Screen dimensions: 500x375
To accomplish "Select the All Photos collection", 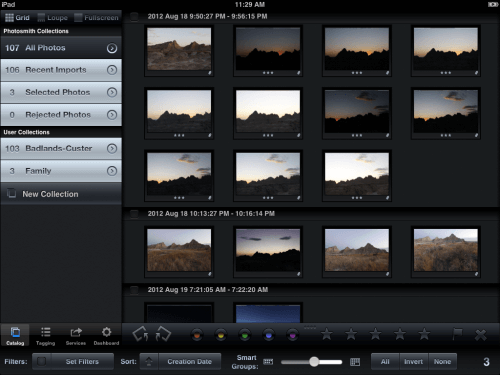I will pyautogui.click(x=61, y=48).
